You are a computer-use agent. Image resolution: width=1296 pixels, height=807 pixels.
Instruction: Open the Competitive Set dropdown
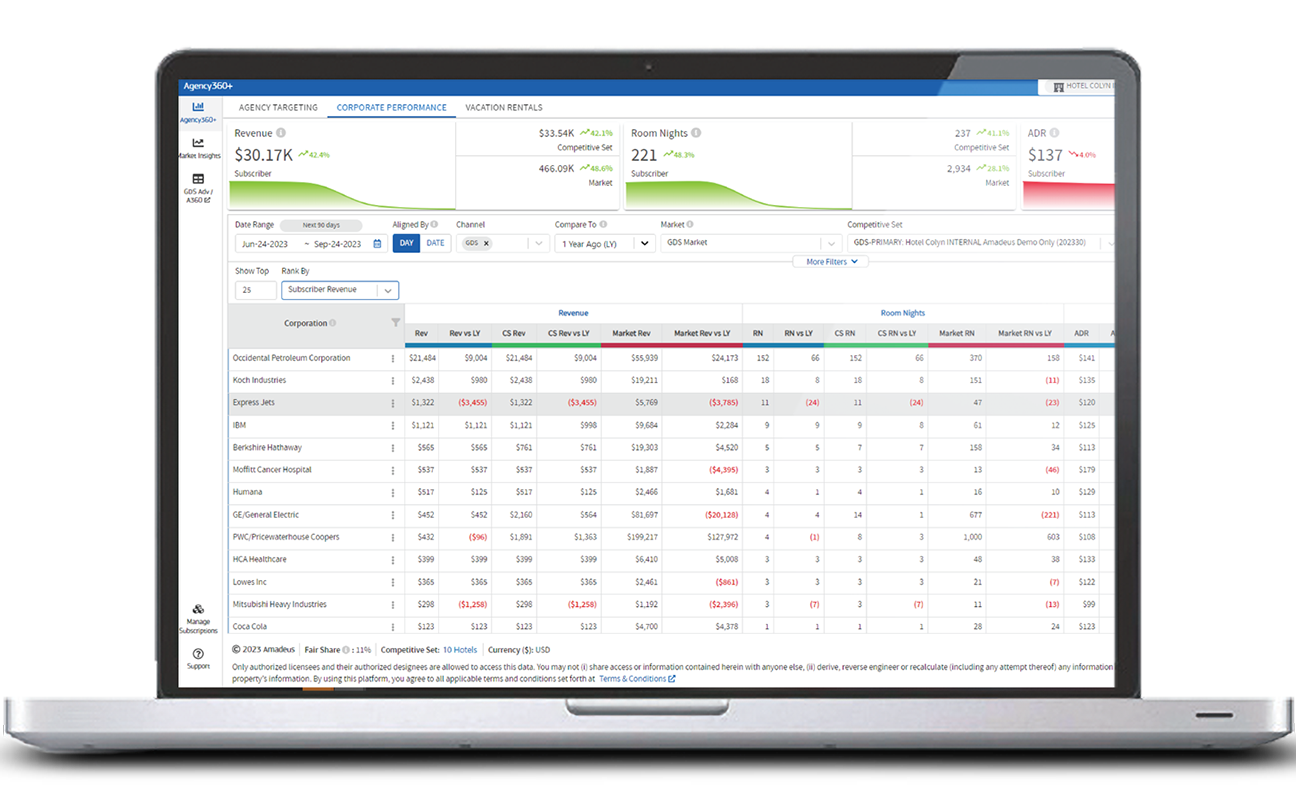981,243
